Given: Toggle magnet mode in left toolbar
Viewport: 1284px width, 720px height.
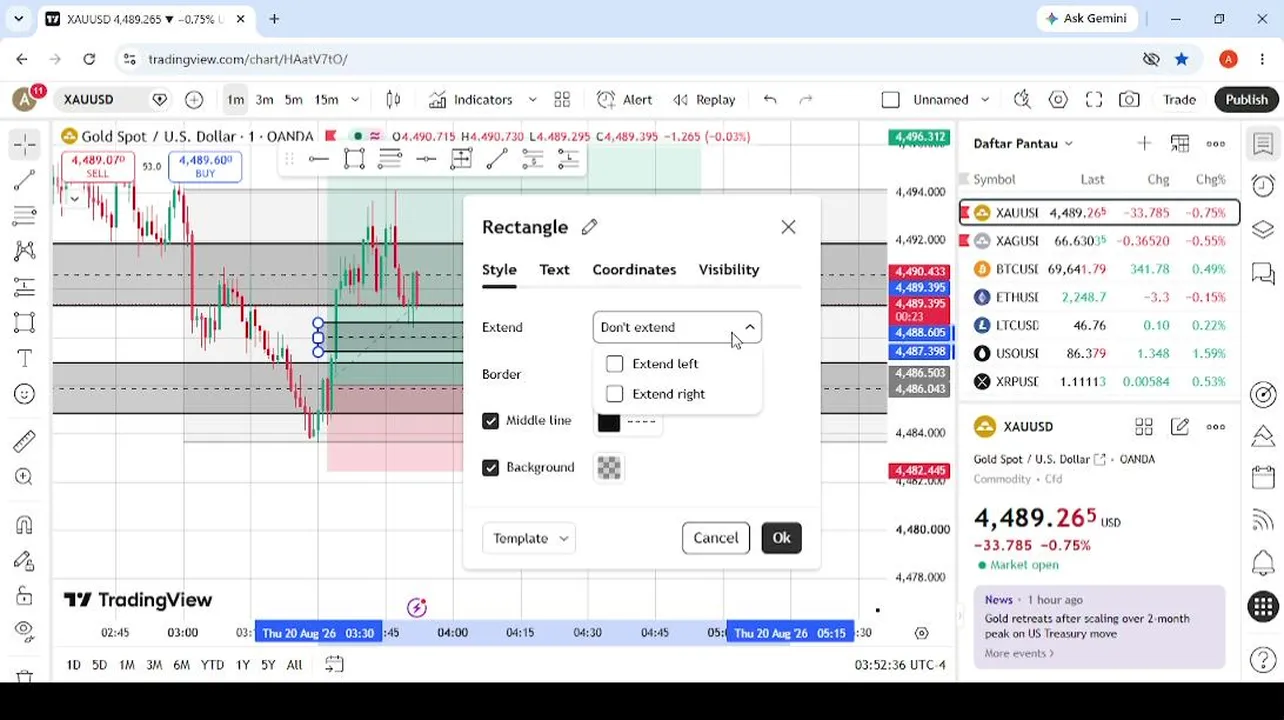Looking at the screenshot, I should point(25,524).
